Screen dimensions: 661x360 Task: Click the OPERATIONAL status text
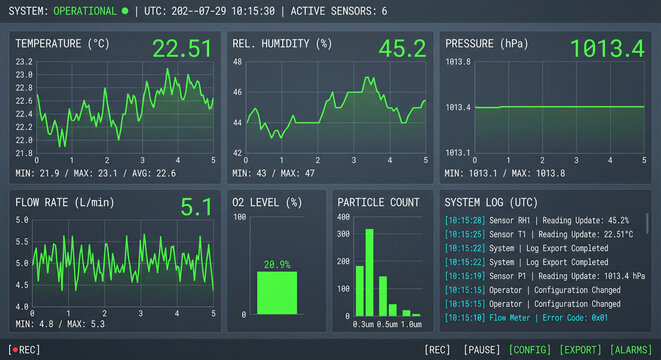[x=85, y=11]
